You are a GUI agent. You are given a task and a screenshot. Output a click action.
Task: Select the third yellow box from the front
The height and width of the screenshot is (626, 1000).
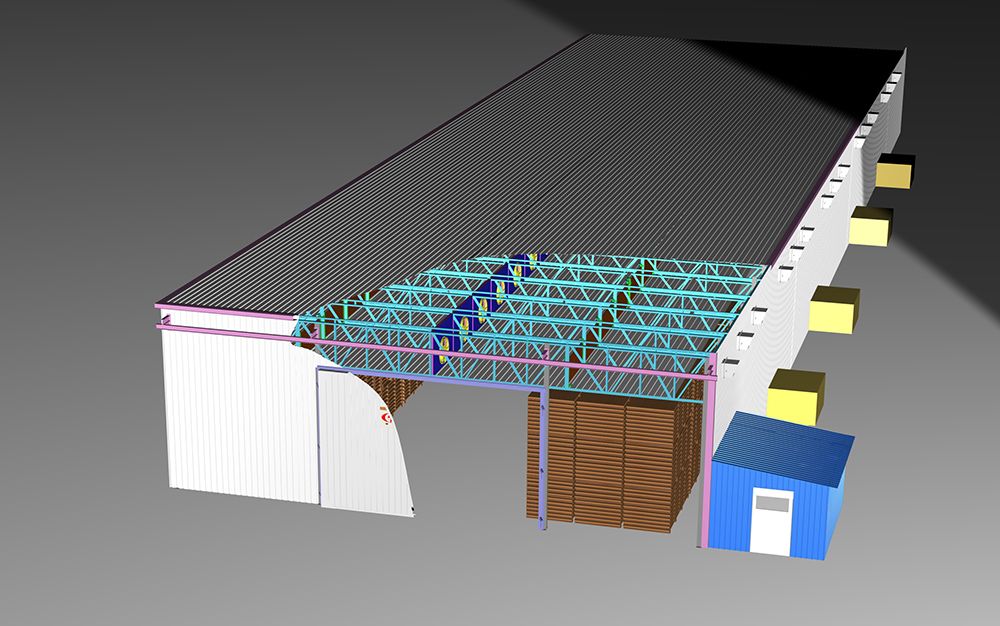870,228
